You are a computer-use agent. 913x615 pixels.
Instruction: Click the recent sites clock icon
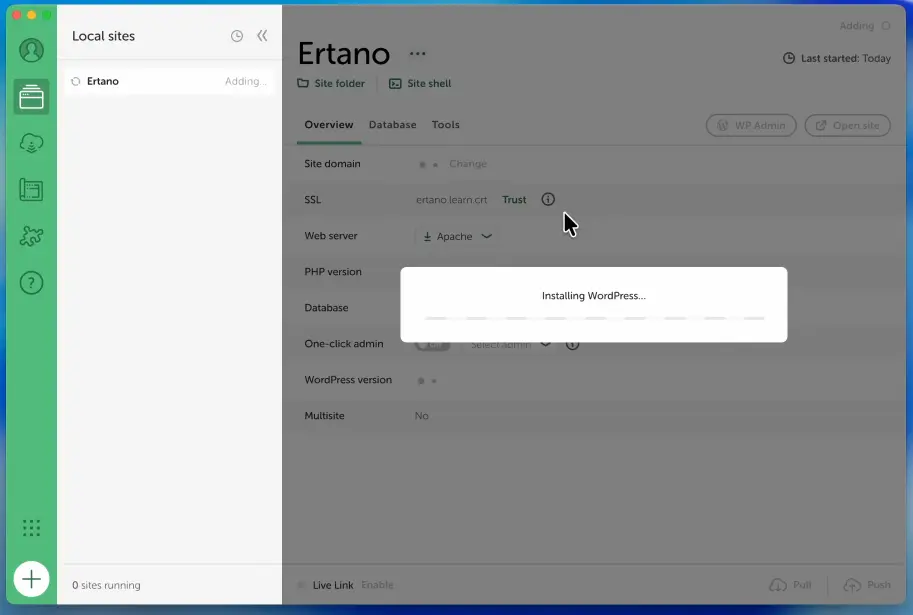237,36
